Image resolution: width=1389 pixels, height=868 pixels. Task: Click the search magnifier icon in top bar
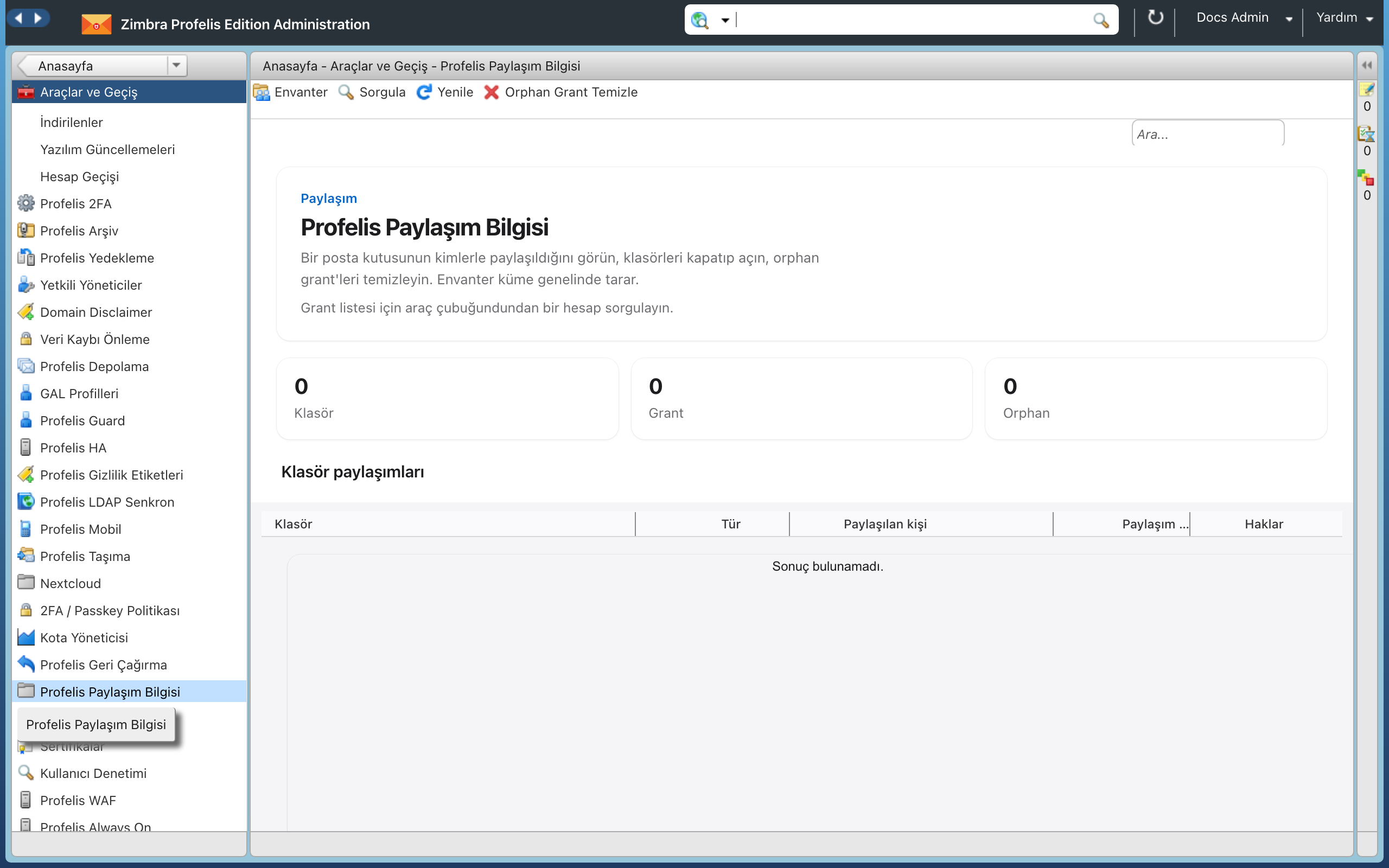pos(1100,20)
